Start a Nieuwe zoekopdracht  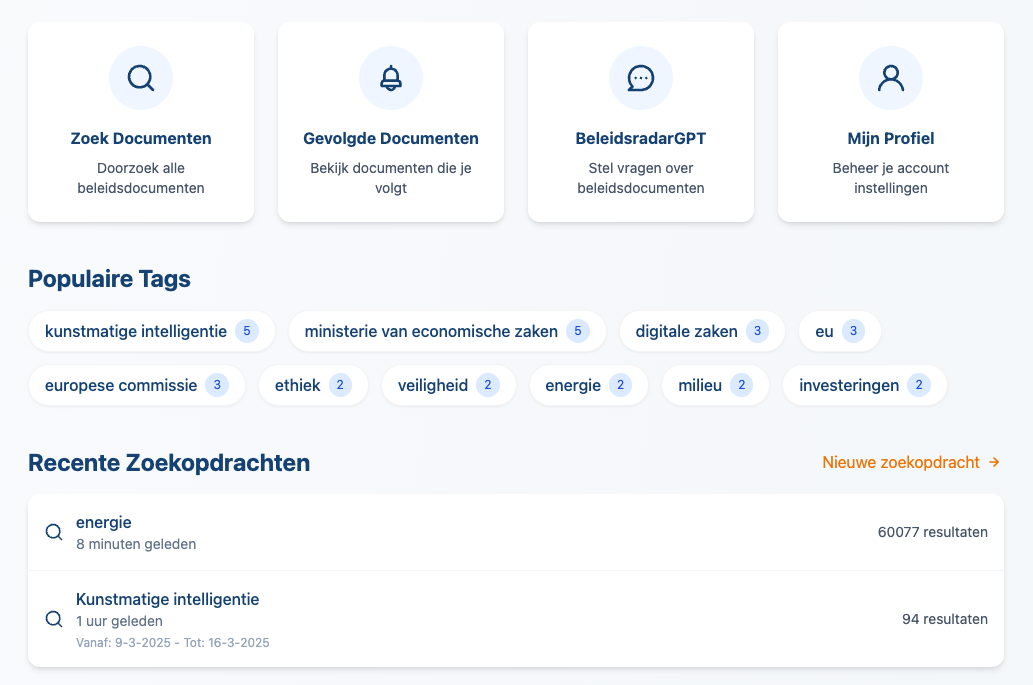pos(899,462)
